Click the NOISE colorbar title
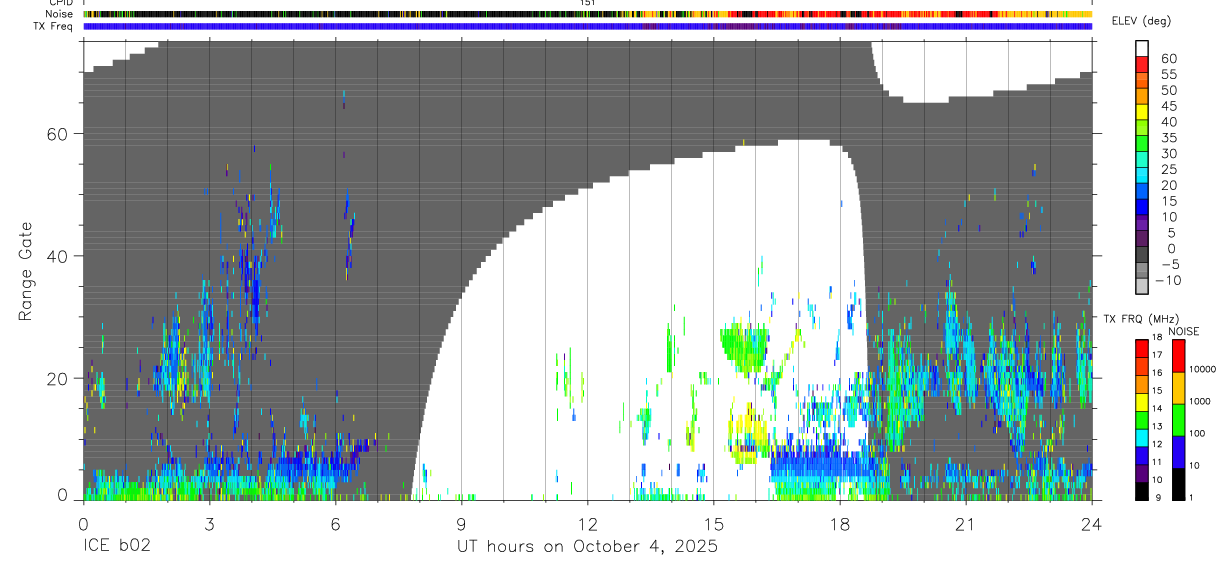The height and width of the screenshot is (567, 1228). [x=1183, y=331]
